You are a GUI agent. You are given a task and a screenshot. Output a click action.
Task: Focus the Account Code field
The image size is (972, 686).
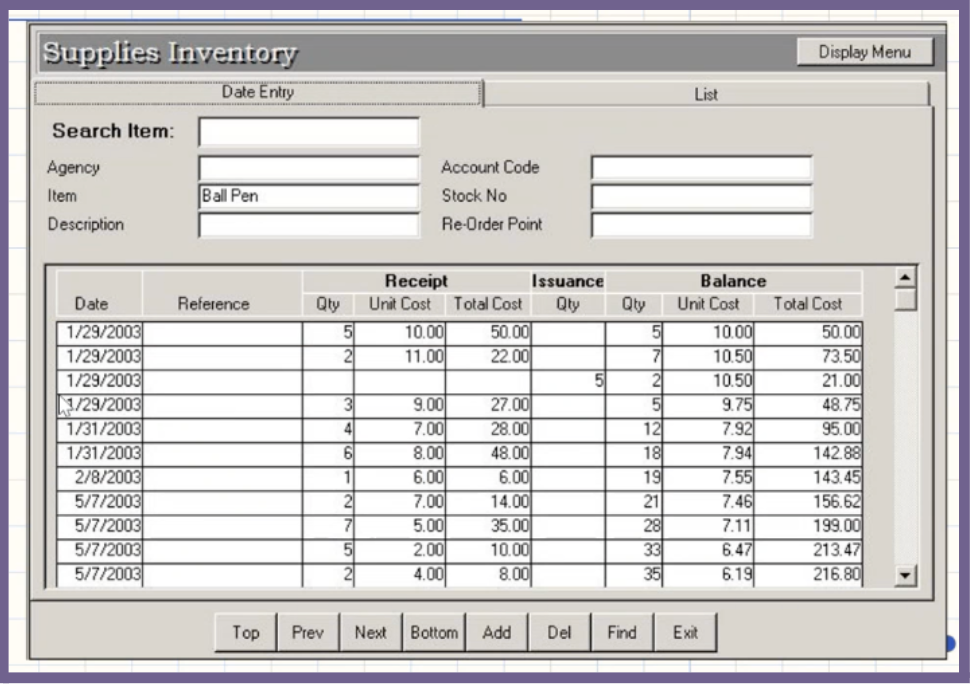click(x=701, y=168)
